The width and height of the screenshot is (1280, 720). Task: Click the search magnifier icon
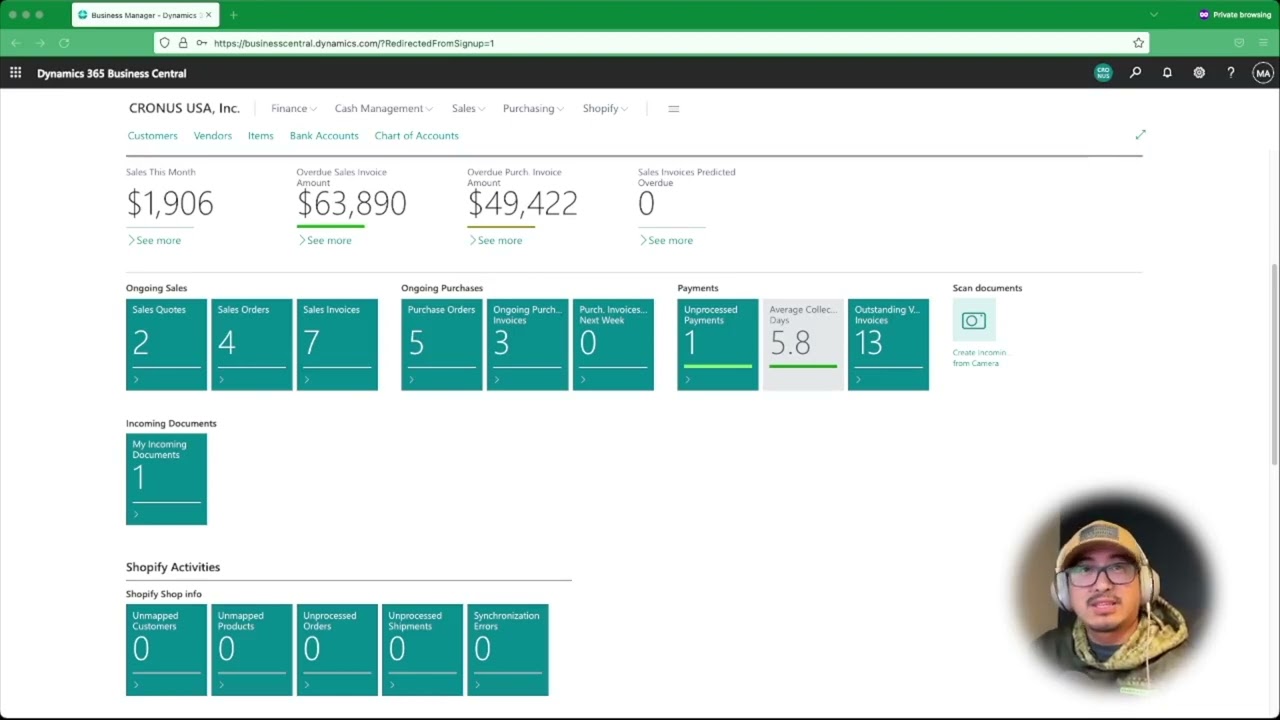[x=1135, y=73]
